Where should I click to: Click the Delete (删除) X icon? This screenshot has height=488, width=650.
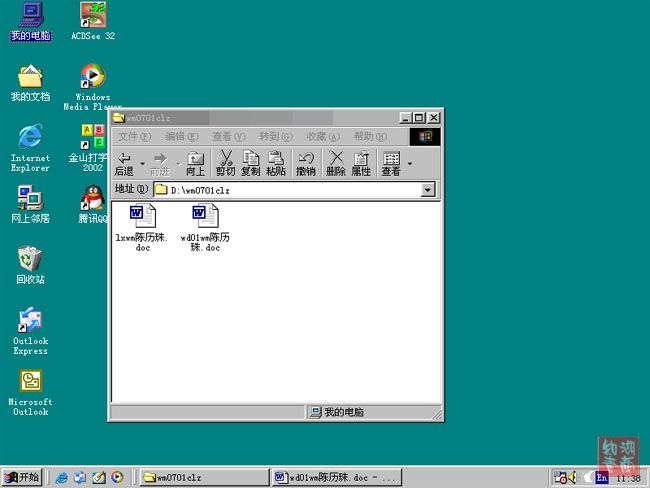(x=336, y=163)
